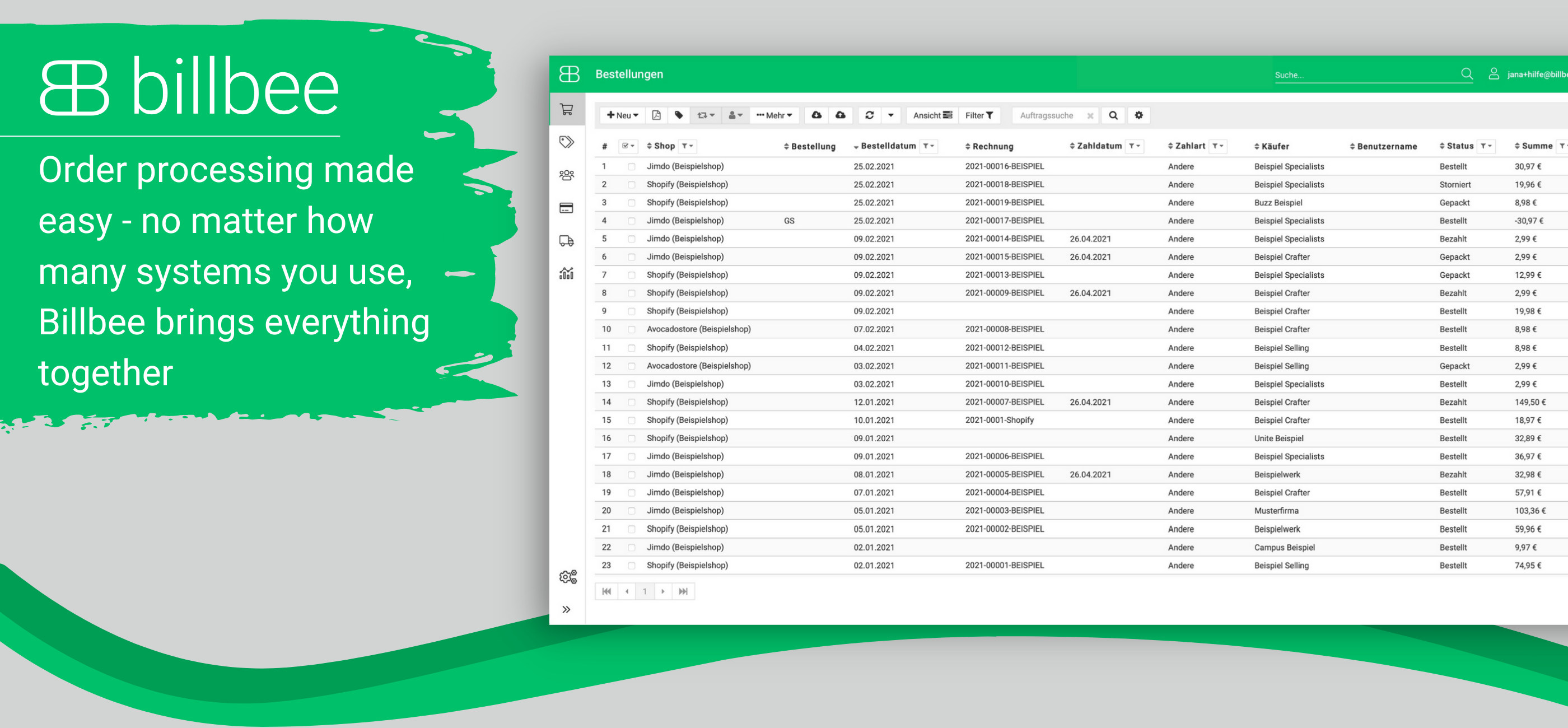Open the Neu dropdown
Image resolution: width=1568 pixels, height=728 pixels.
pyautogui.click(x=622, y=115)
